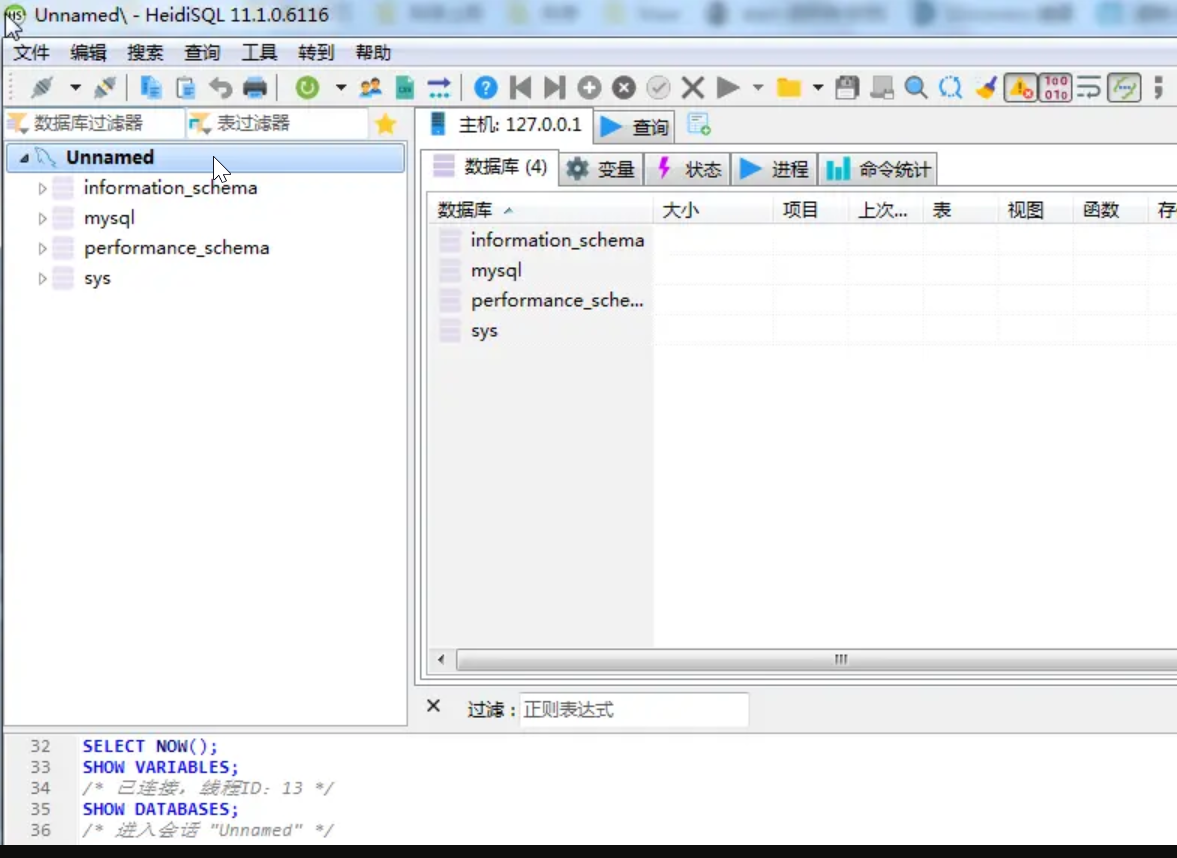
Task: Expand information_schema in the tree
Action: coord(43,188)
